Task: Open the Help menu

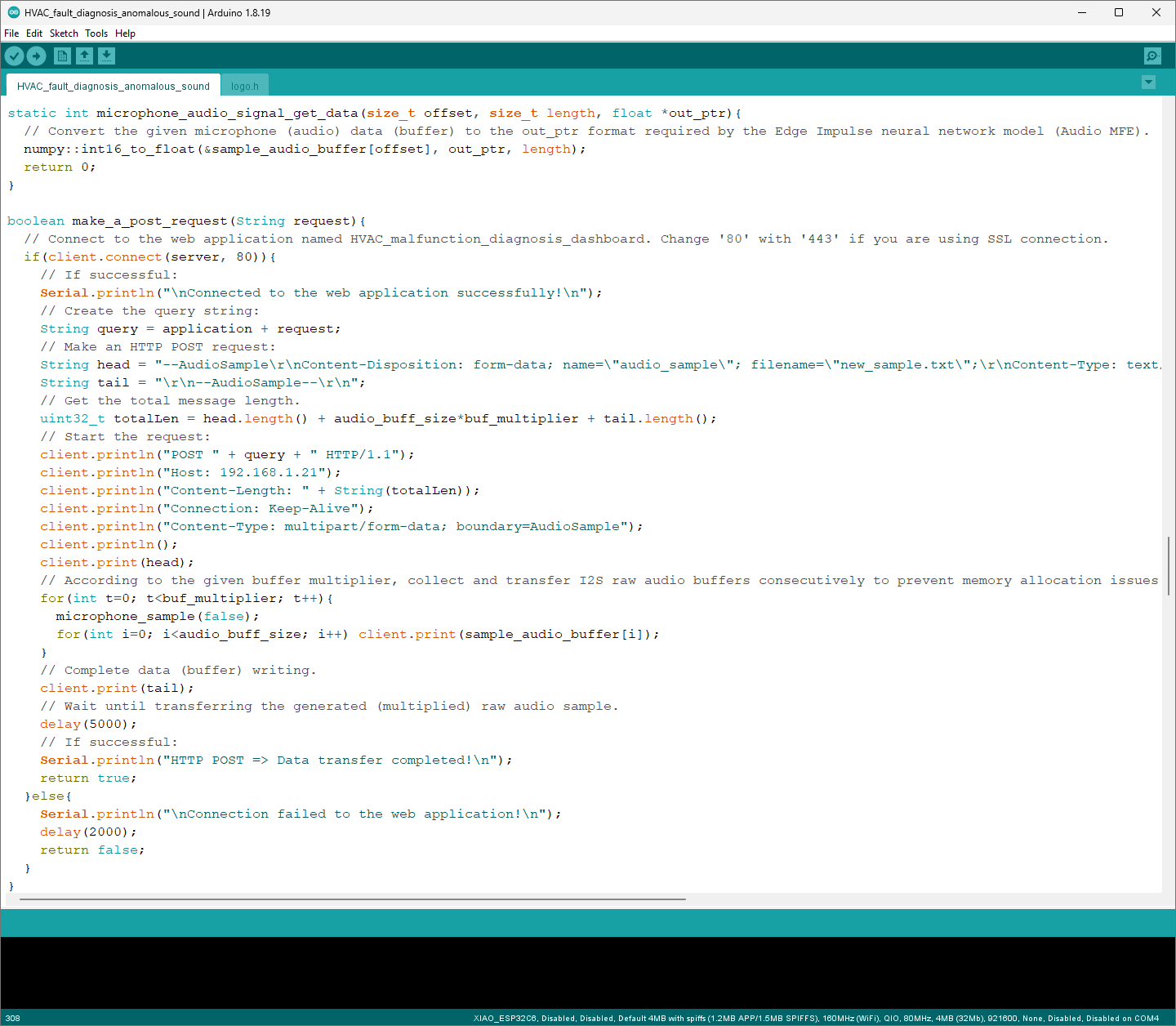Action: 125,33
